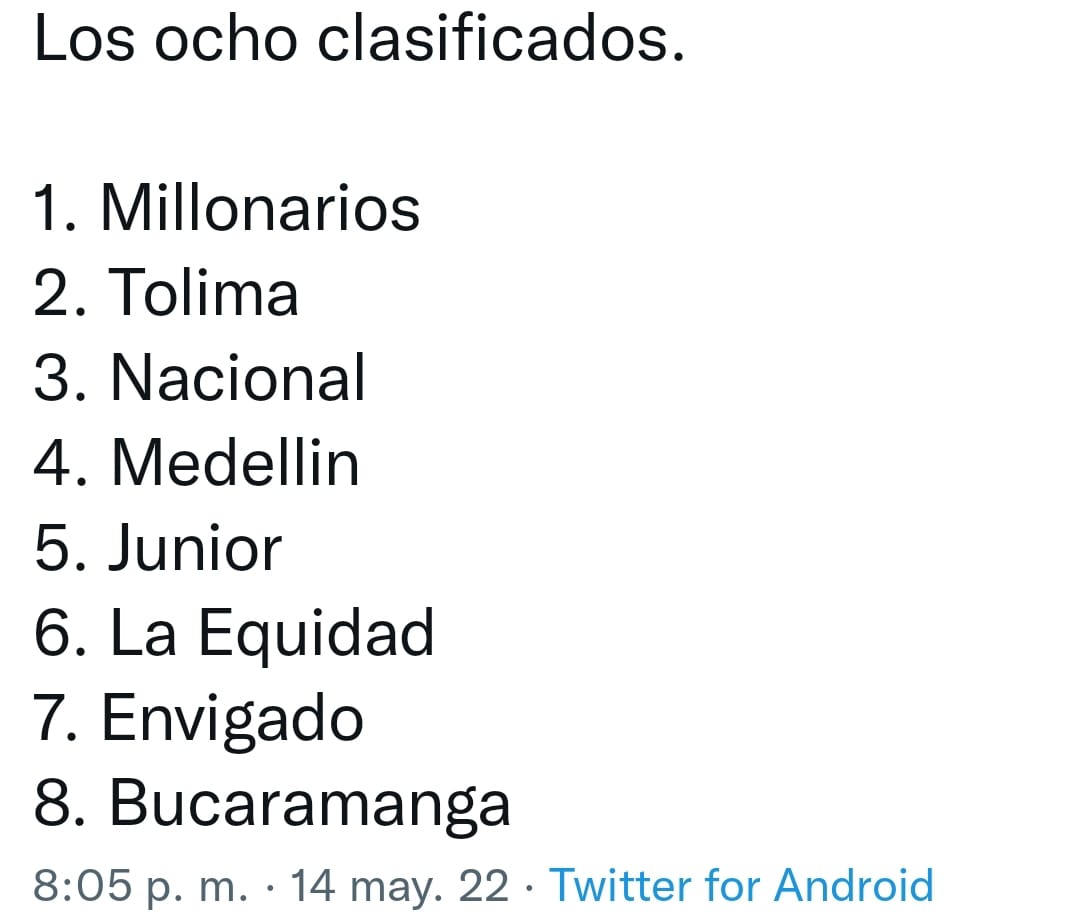Click the 14 may. 22 date

[399, 886]
